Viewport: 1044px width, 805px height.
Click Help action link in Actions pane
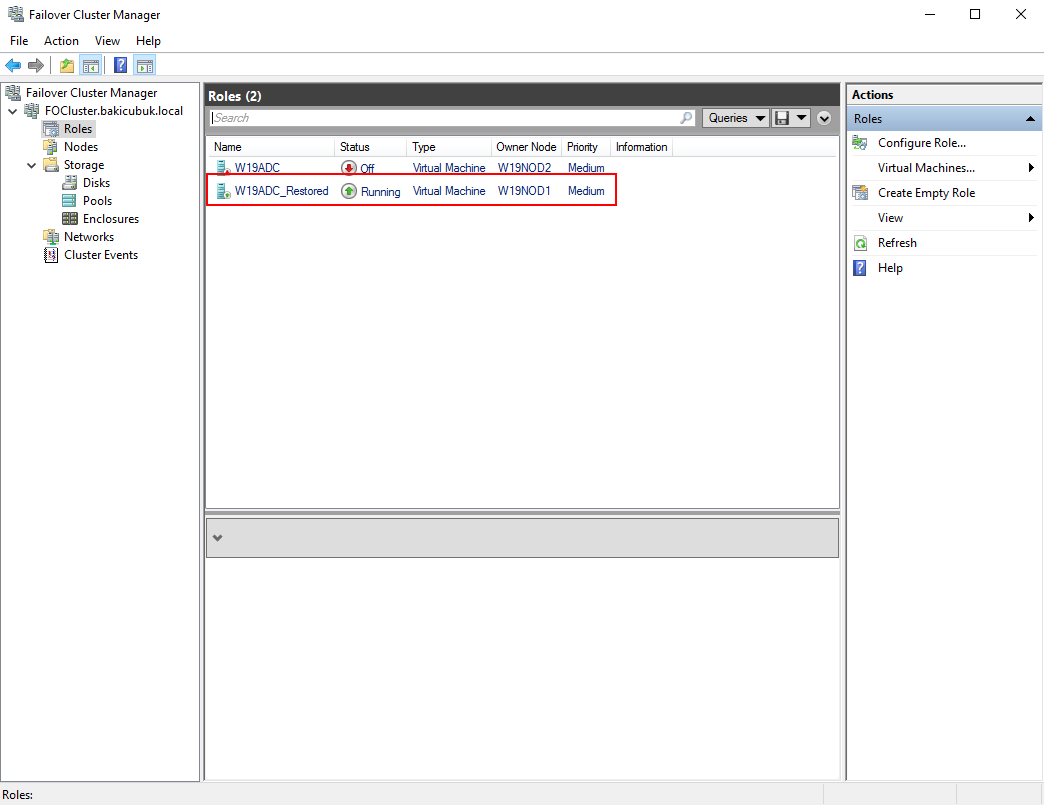890,268
